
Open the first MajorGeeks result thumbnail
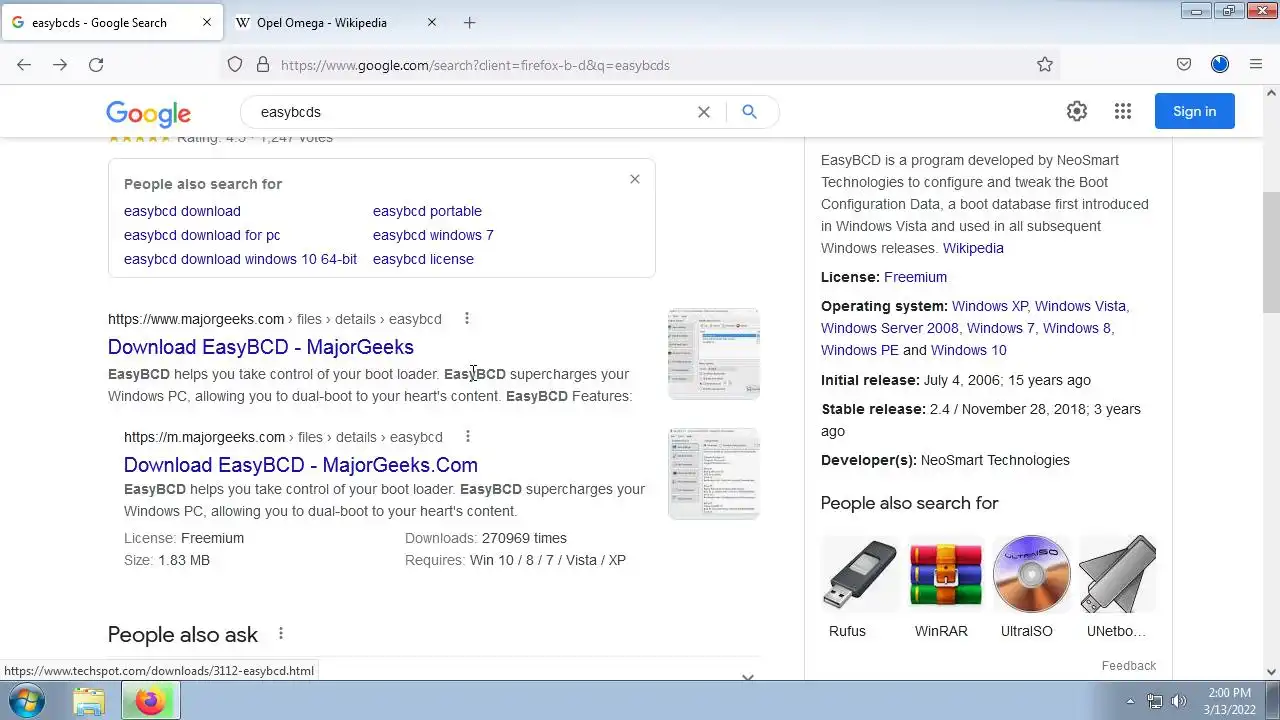tap(714, 354)
